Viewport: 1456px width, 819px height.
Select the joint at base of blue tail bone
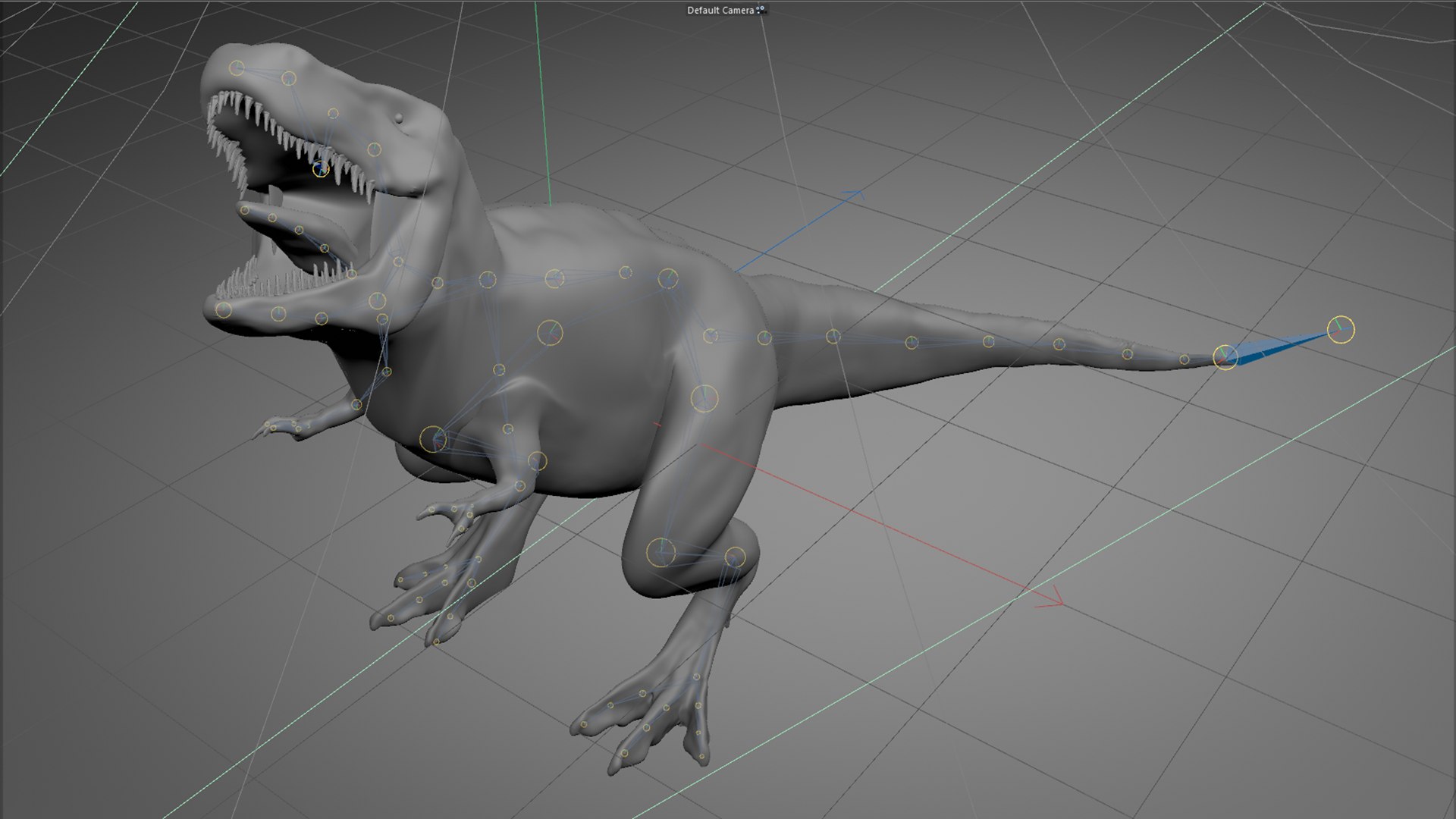coord(1225,356)
